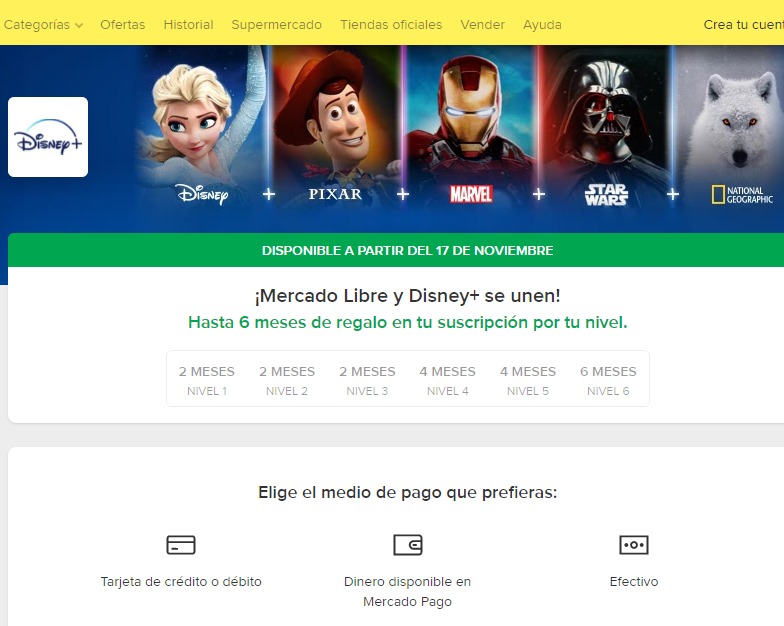Click the Marvel logo in banner
The image size is (784, 626).
(x=471, y=194)
